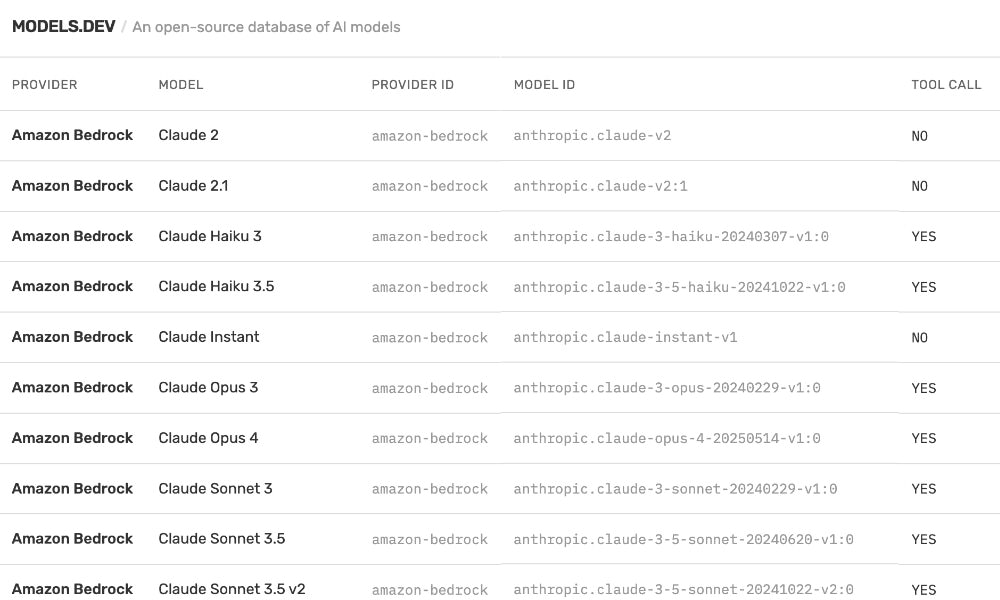Select the Claude Opus 4 model name
This screenshot has height=600, width=1000.
(208, 438)
